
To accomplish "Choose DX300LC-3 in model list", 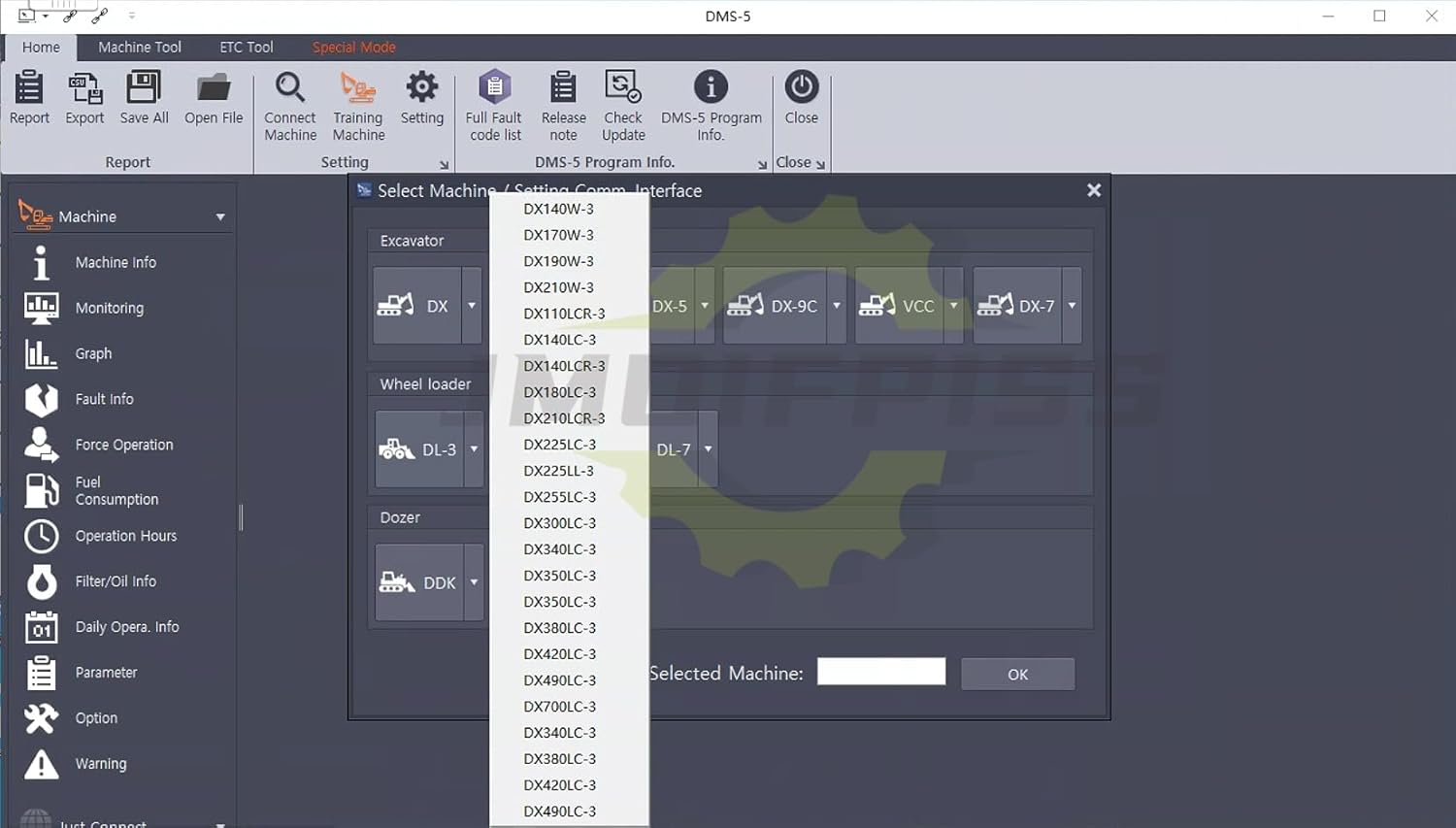I will click(x=570, y=523).
